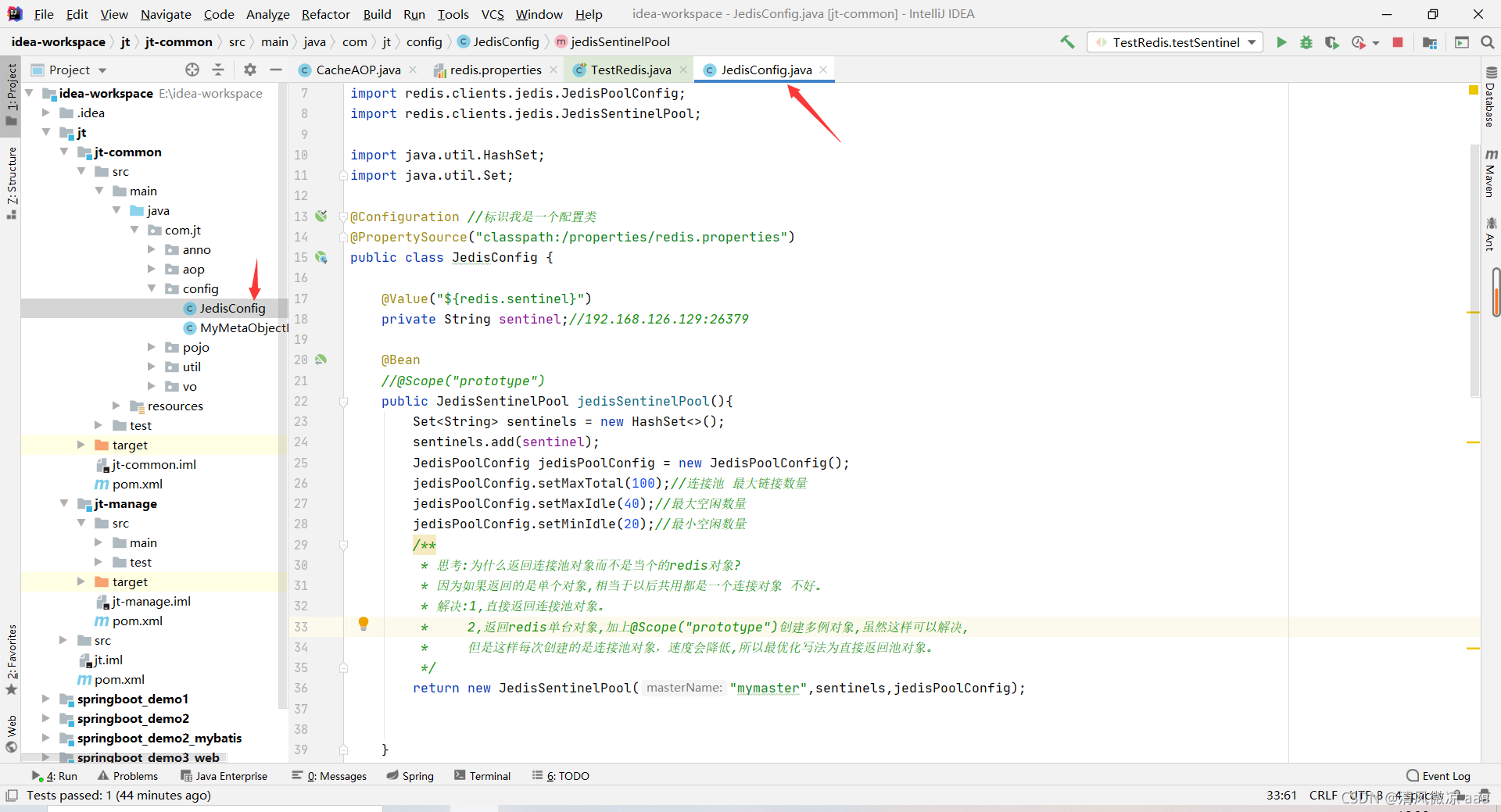Open the Problems tool window
The image size is (1501, 812).
[x=128, y=776]
